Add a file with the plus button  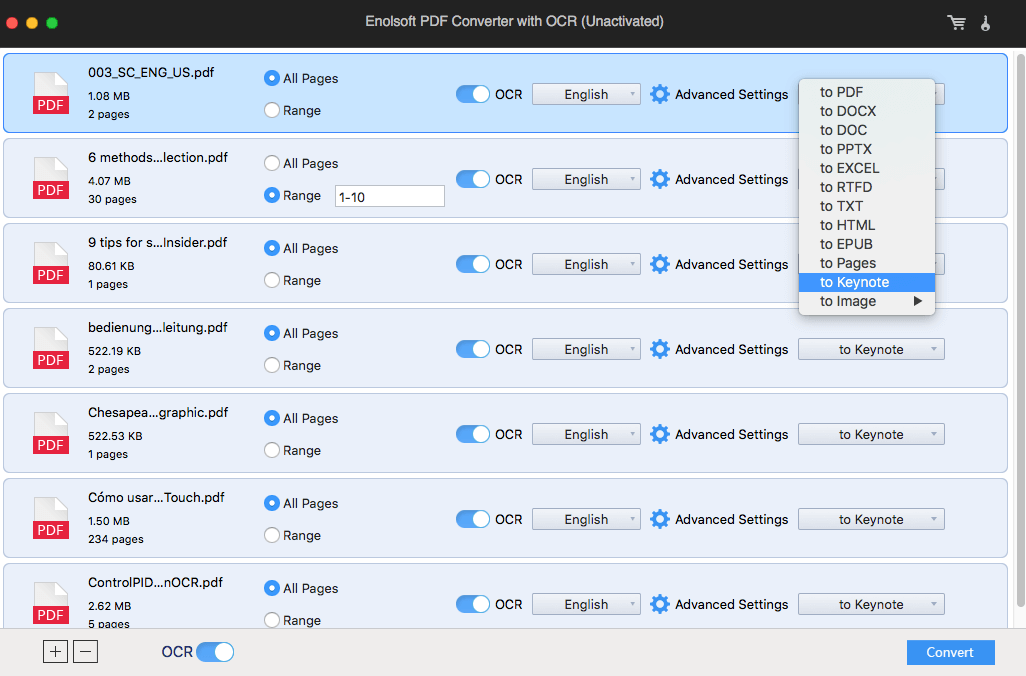[56, 652]
